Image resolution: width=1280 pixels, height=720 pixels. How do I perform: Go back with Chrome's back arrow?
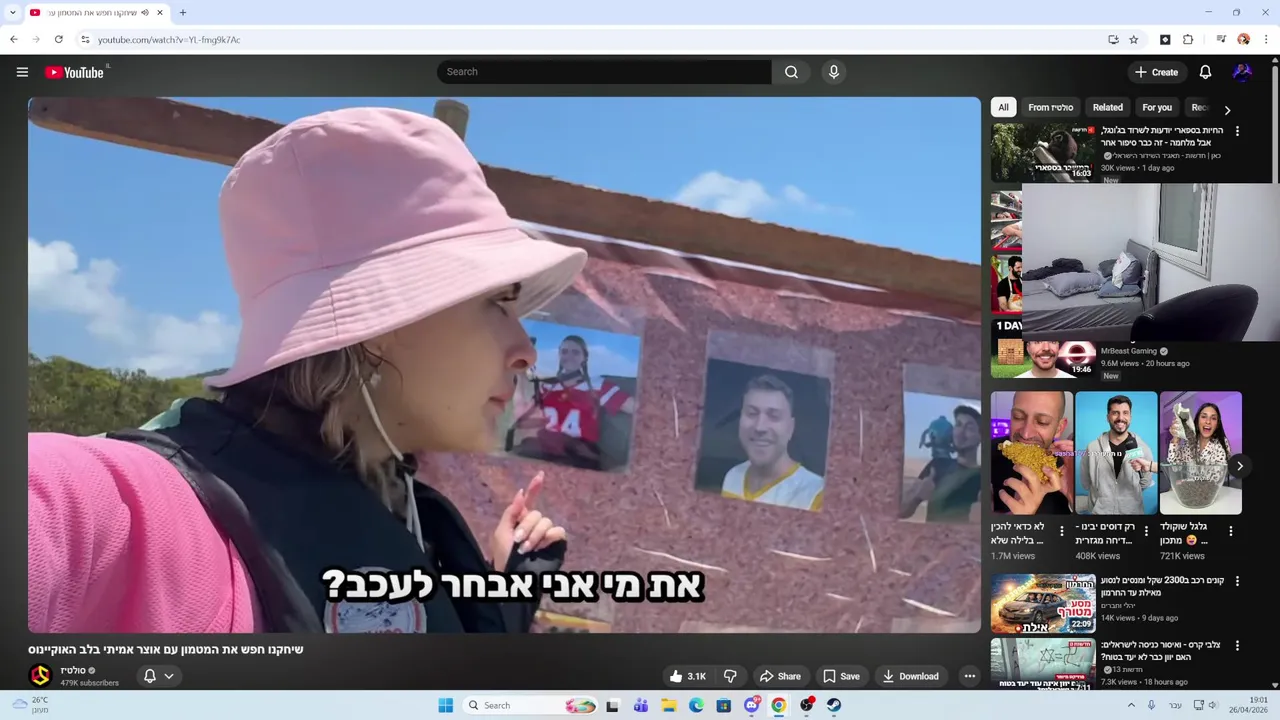(x=14, y=40)
